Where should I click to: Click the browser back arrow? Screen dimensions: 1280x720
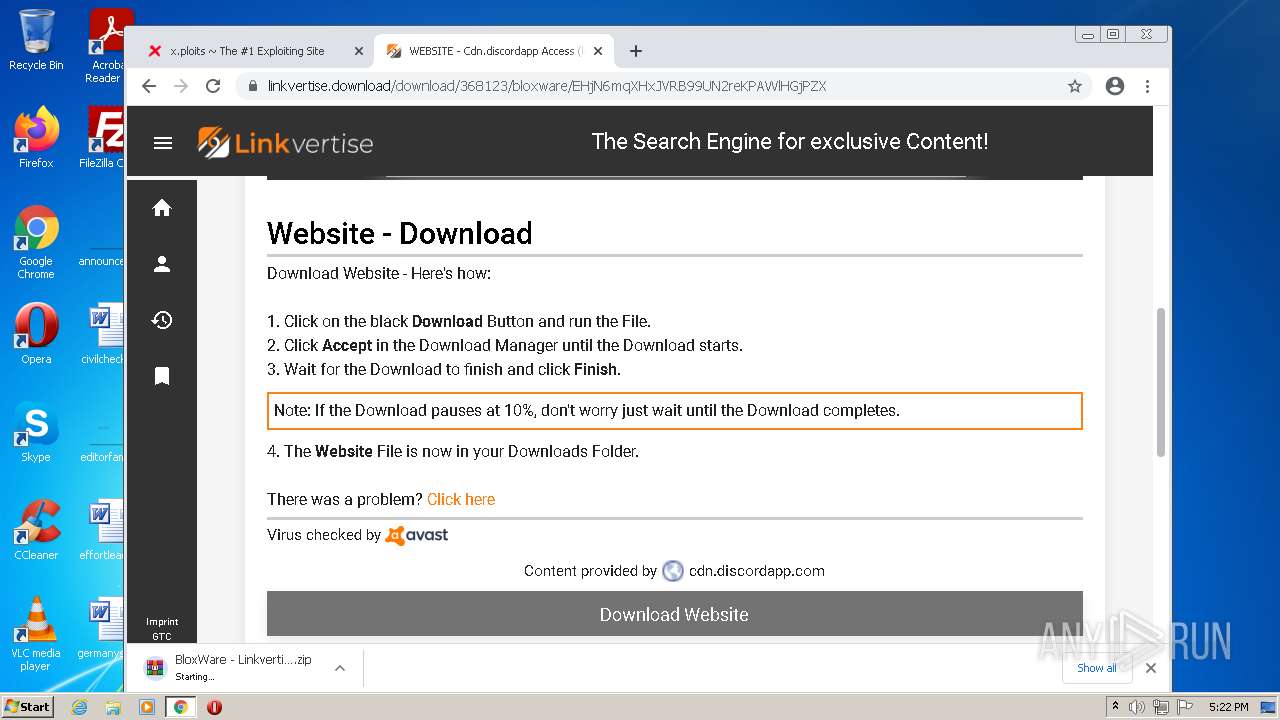149,86
